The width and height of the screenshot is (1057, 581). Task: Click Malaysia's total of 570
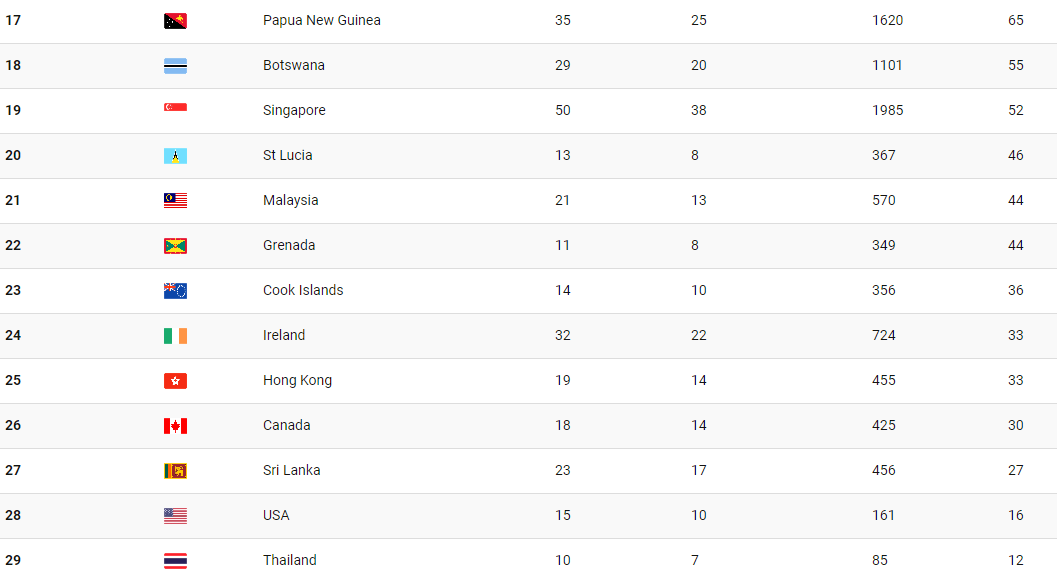point(883,200)
